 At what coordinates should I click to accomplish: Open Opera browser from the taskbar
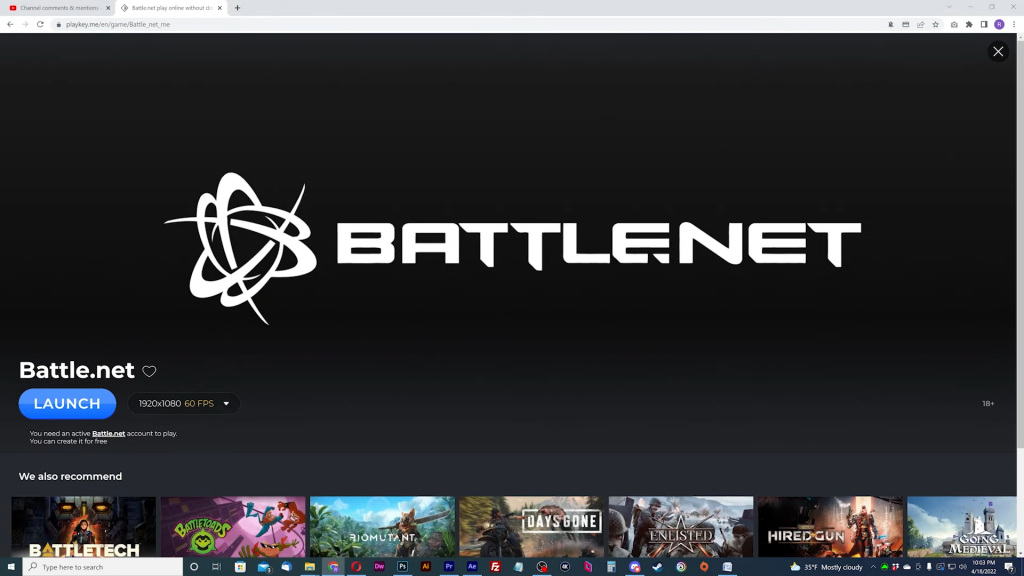[x=356, y=567]
